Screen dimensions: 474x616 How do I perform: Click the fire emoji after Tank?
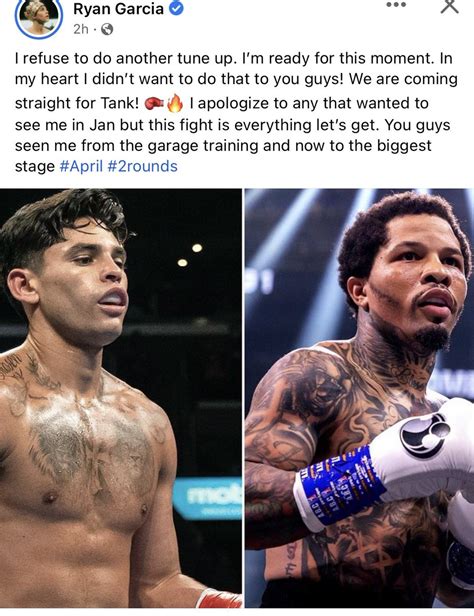[175, 103]
